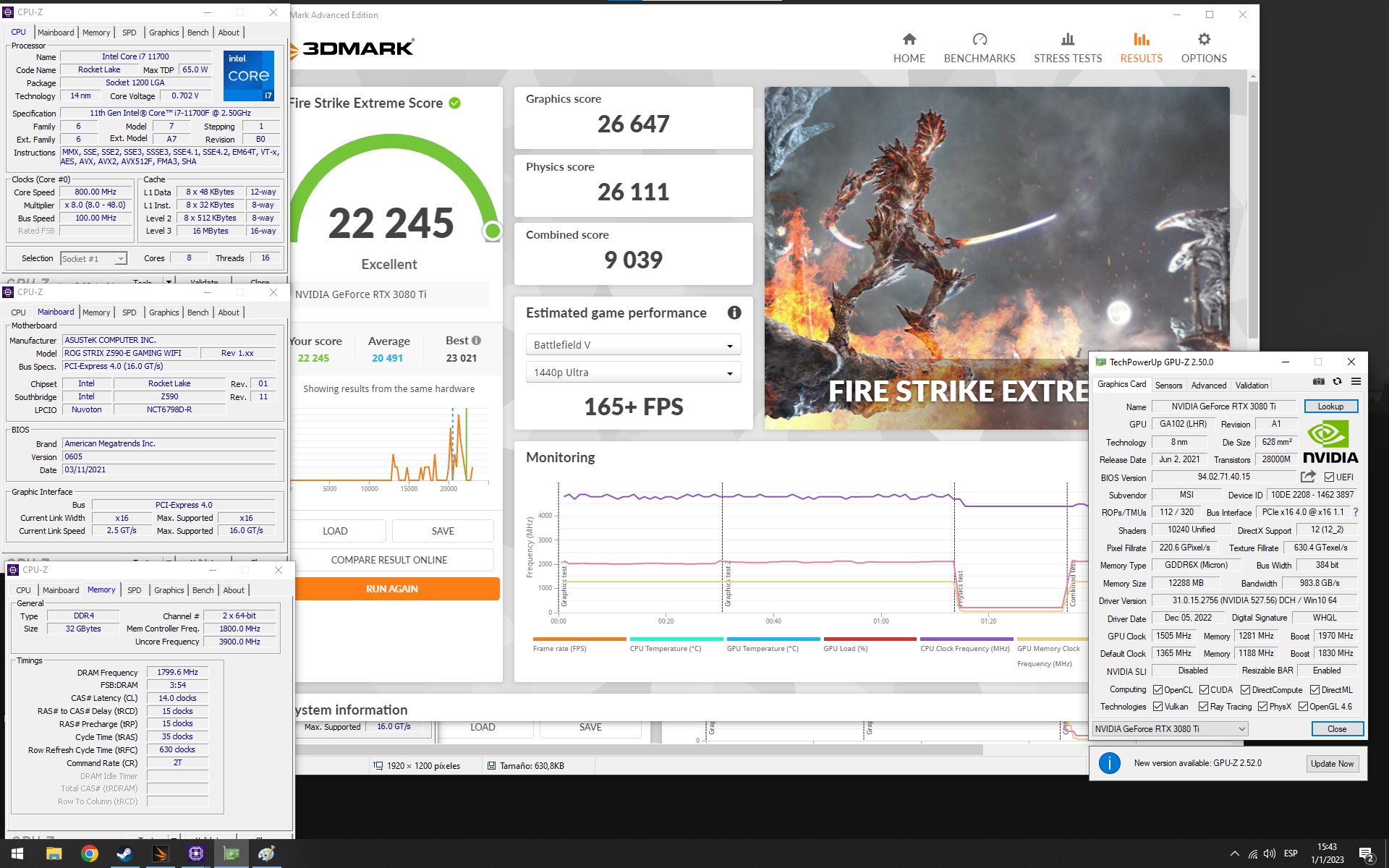Open the Battlefield V game dropdown

tap(633, 345)
